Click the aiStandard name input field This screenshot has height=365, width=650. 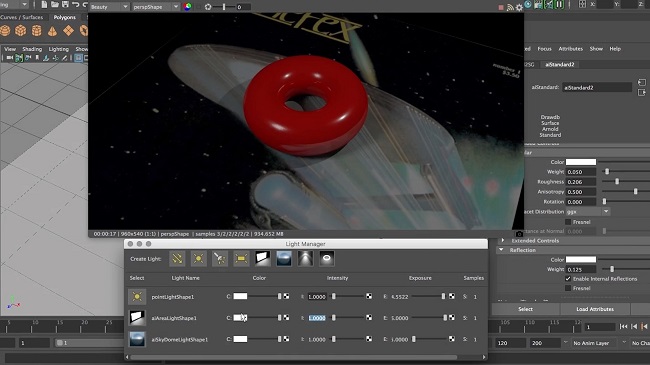pos(597,88)
